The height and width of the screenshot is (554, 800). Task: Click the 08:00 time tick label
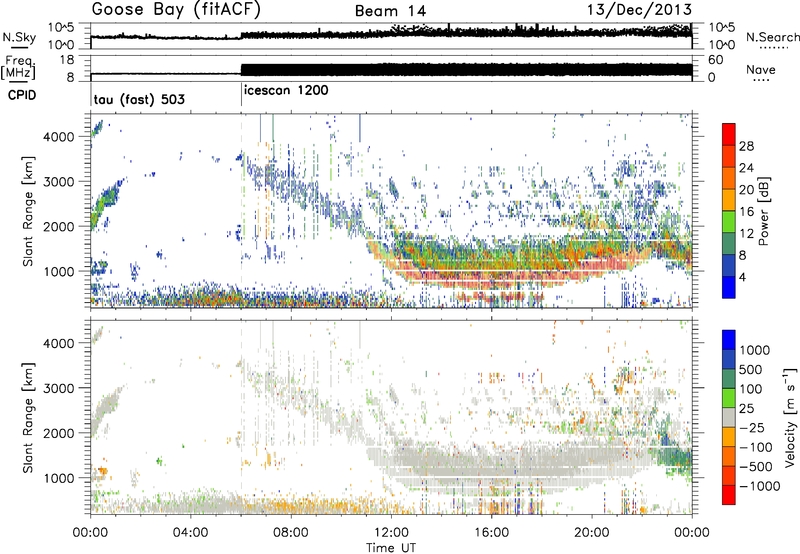click(291, 533)
